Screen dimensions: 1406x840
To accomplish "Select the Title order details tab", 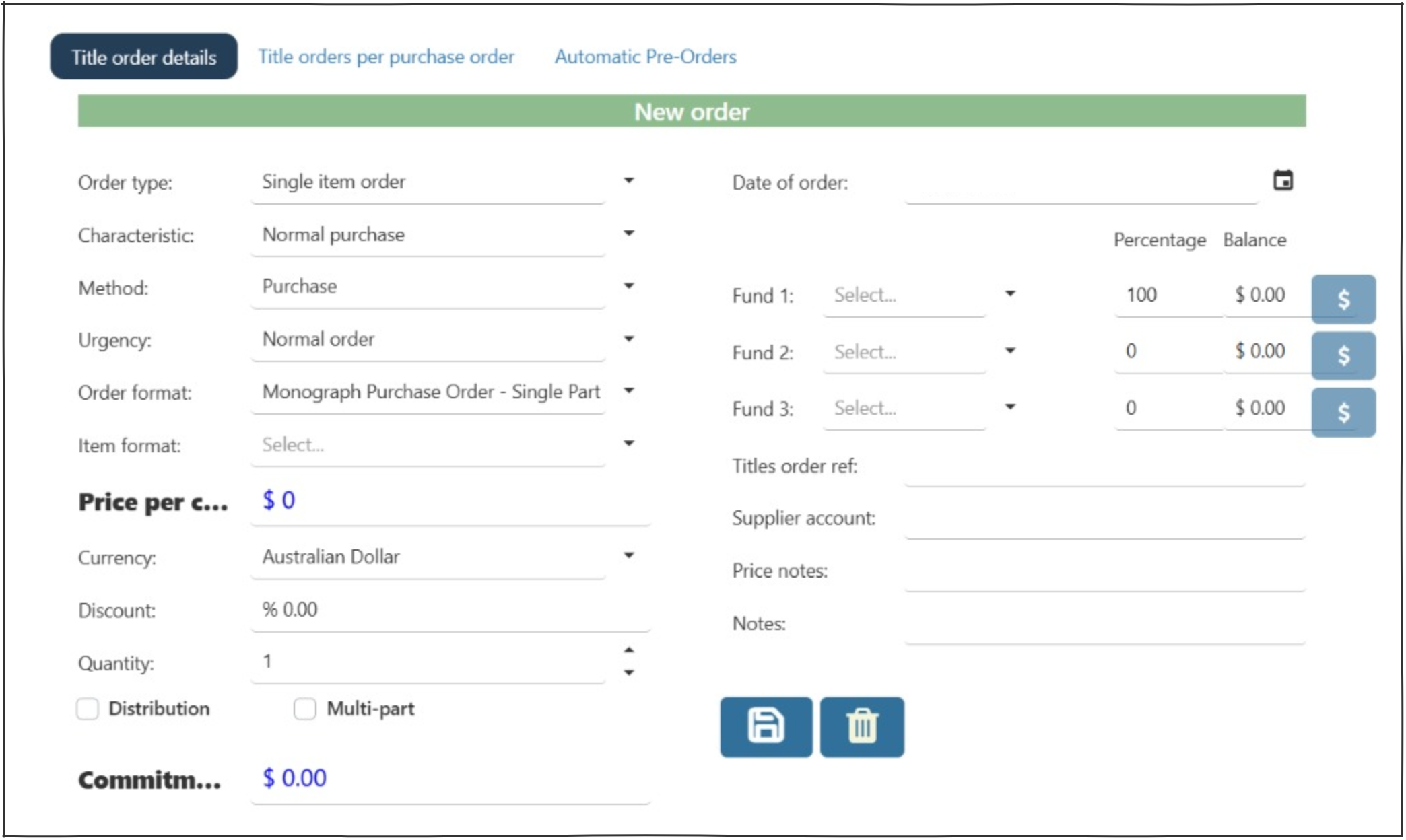I will coord(143,57).
